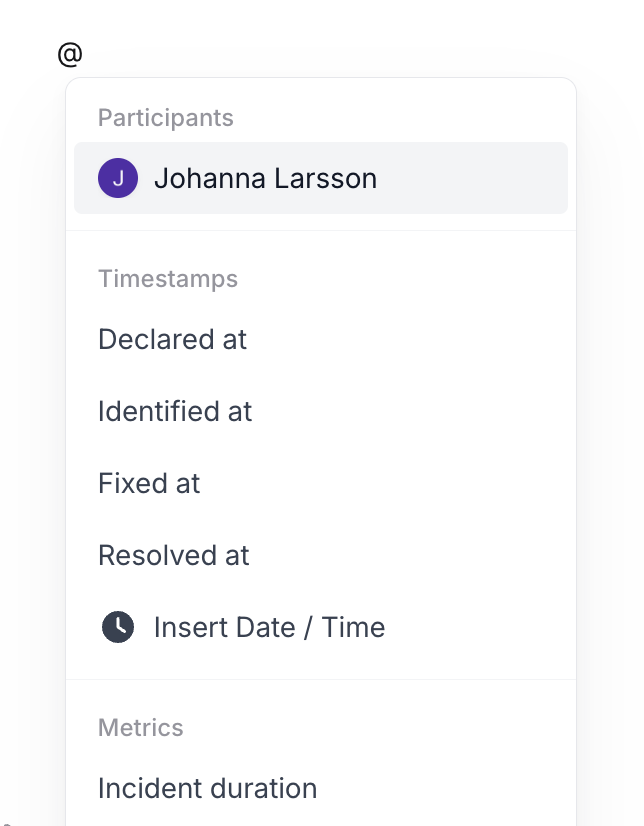Select the Fixed at timestamp
Screen dimensions: 644x826
click(x=149, y=483)
